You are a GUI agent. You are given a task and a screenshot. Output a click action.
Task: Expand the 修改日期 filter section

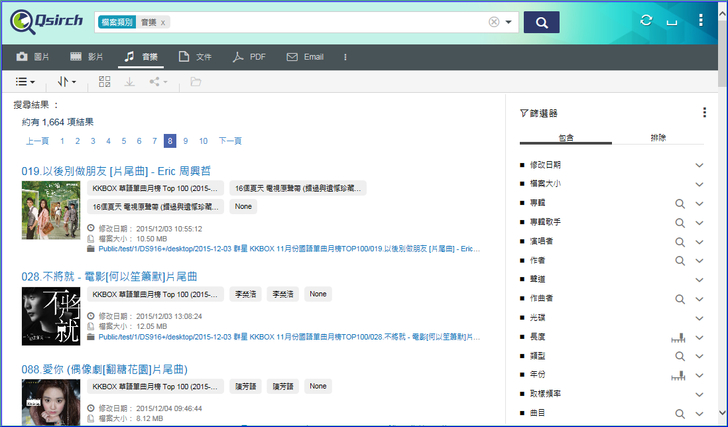[x=700, y=164]
